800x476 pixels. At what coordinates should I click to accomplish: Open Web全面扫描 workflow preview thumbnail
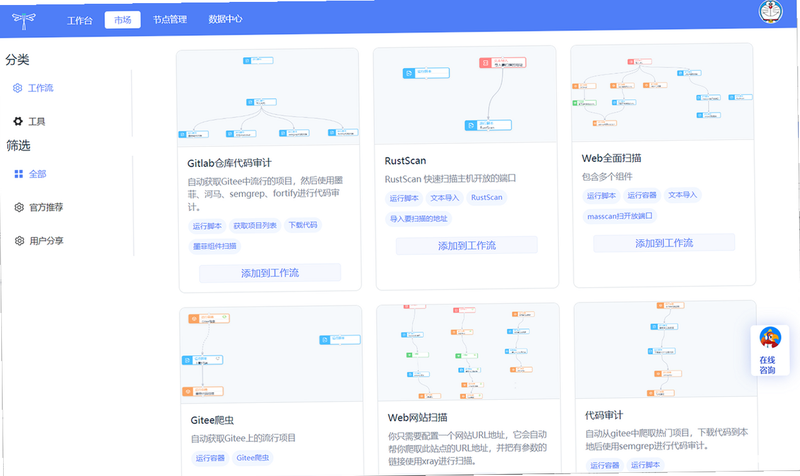coord(662,92)
